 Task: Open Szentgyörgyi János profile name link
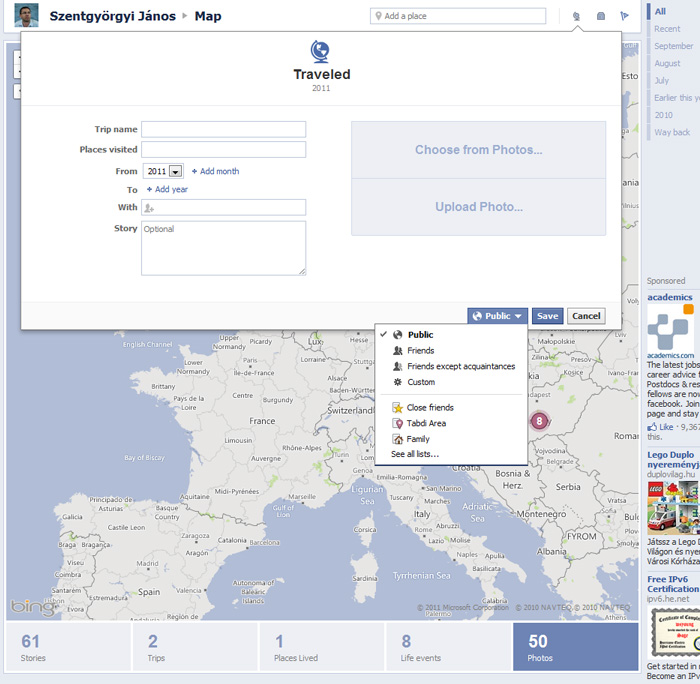pos(112,16)
